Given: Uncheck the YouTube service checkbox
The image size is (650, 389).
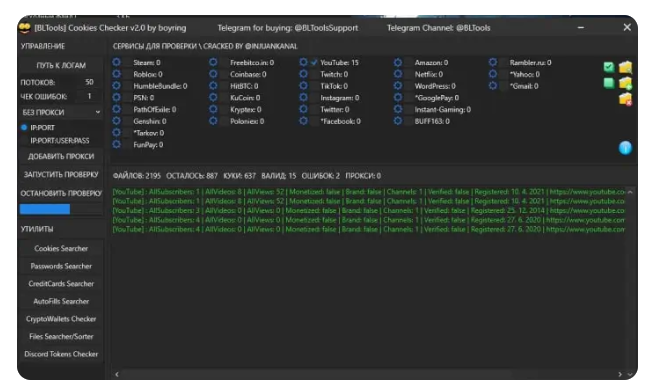Looking at the screenshot, I should (x=314, y=63).
